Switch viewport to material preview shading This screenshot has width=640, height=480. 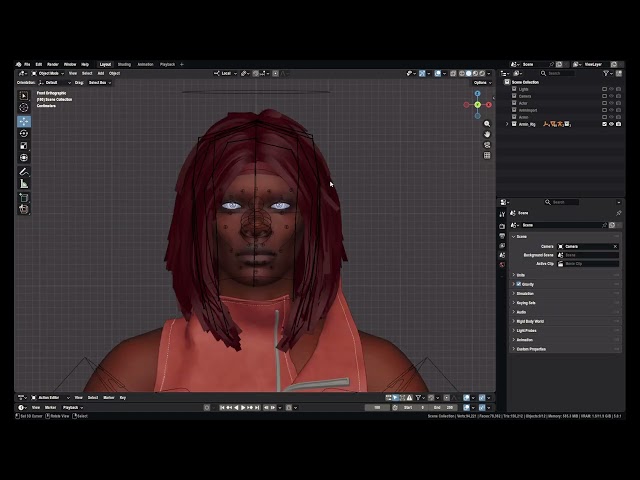[476, 73]
